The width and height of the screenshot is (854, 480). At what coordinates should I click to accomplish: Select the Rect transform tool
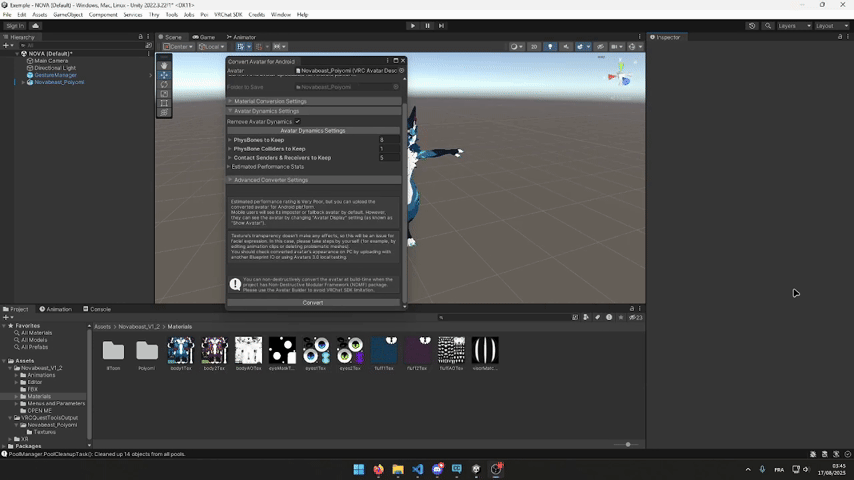point(164,103)
